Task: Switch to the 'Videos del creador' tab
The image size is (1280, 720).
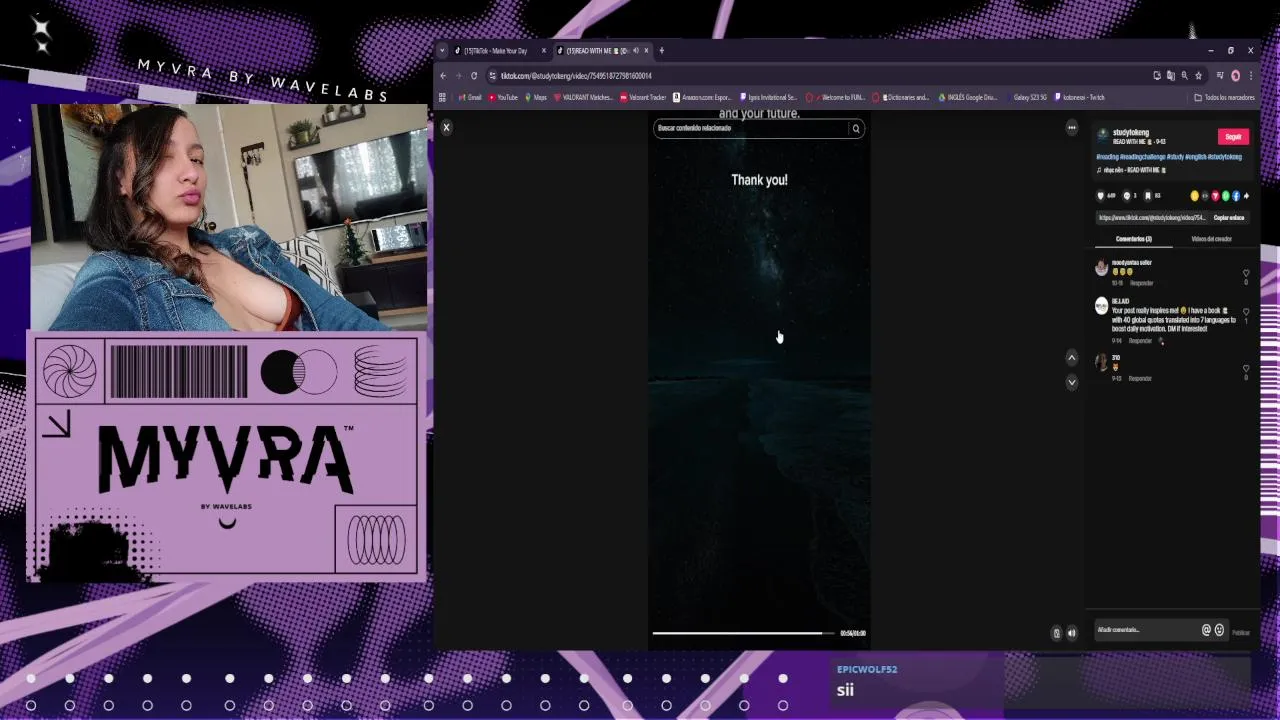Action: point(1211,239)
